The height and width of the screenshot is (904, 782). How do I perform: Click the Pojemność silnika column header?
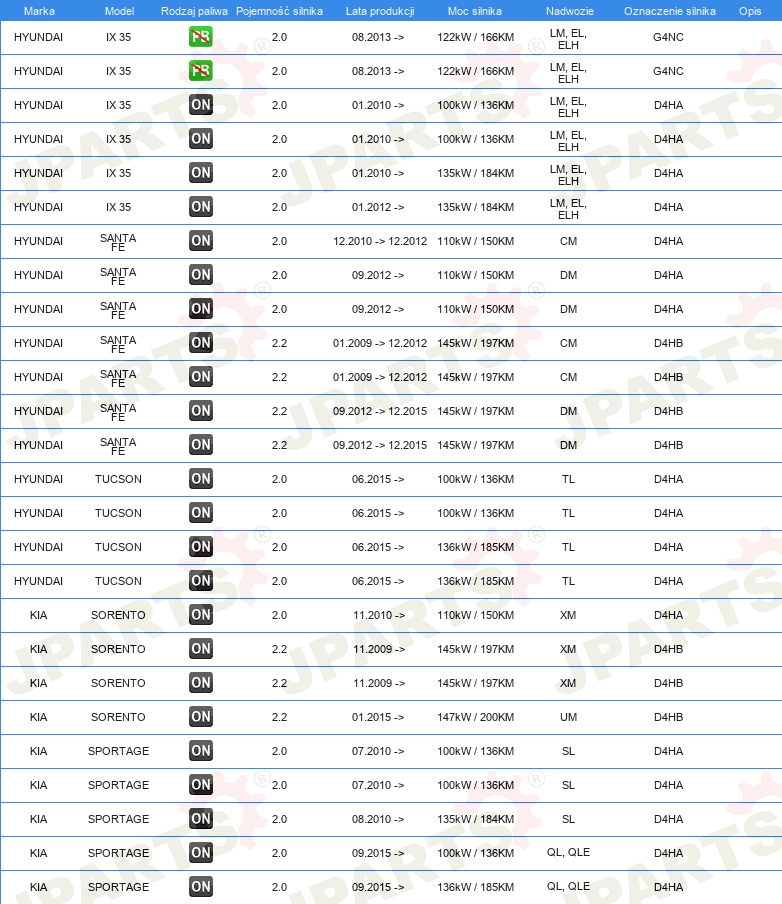click(279, 11)
